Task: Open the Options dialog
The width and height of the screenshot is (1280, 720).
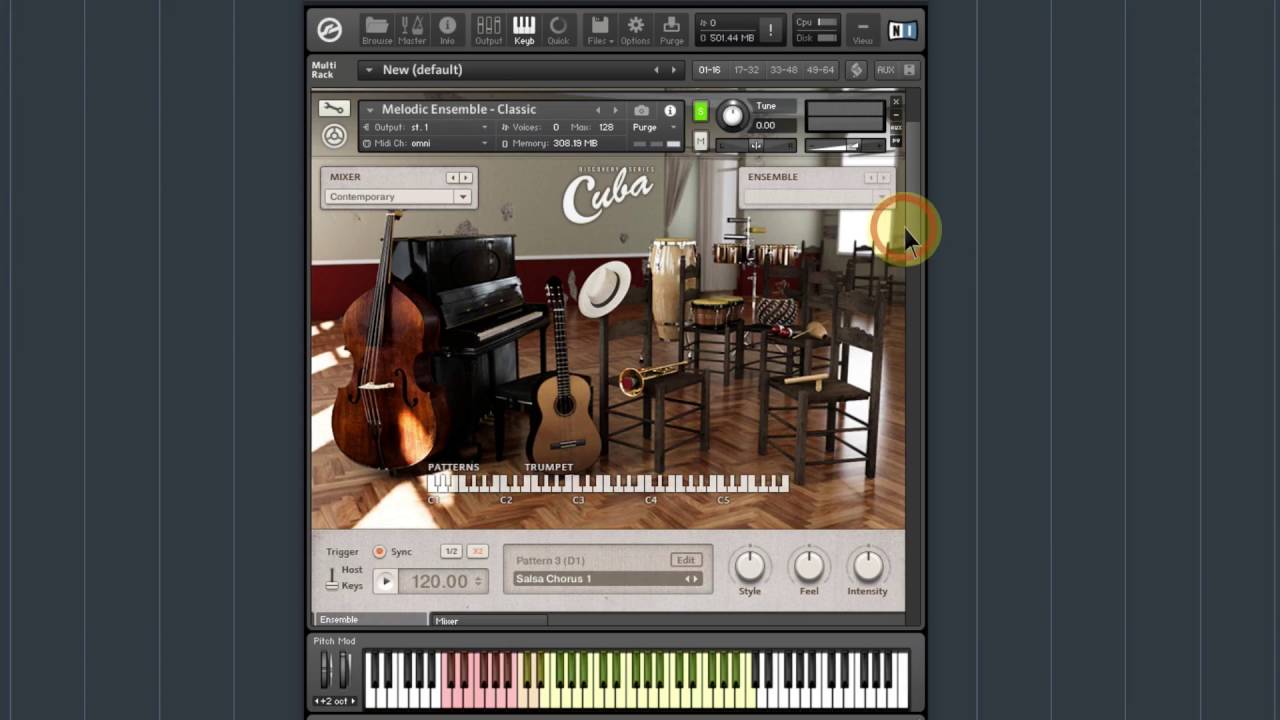Action: coord(635,30)
